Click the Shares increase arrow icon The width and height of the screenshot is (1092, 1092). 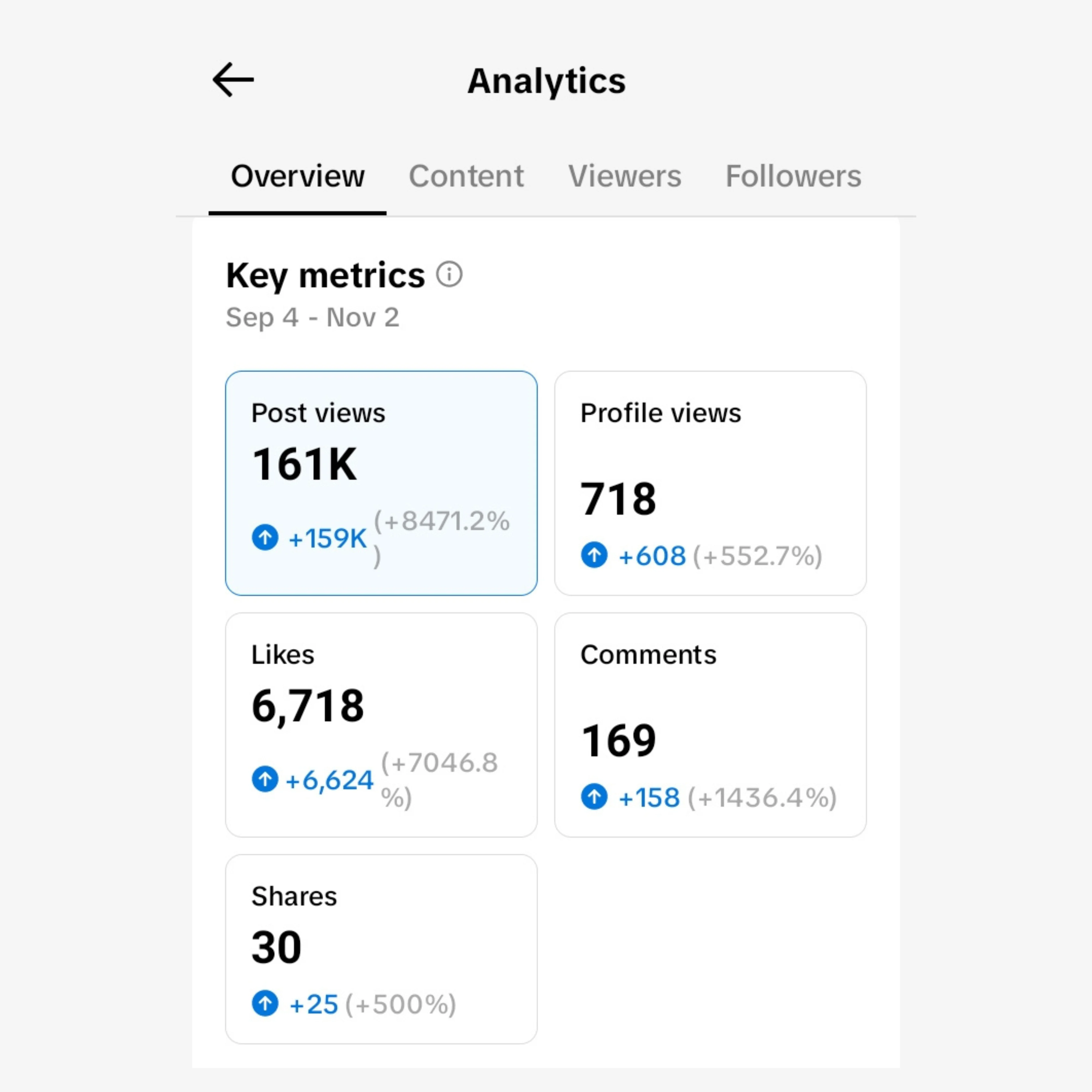[265, 1003]
